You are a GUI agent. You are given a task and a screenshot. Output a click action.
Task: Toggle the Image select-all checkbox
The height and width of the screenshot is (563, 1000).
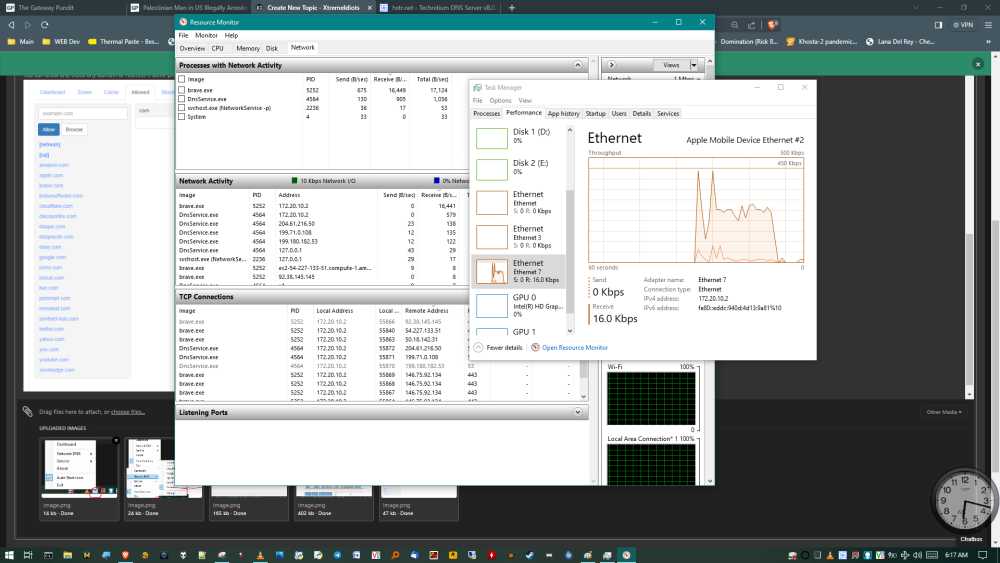[181, 79]
